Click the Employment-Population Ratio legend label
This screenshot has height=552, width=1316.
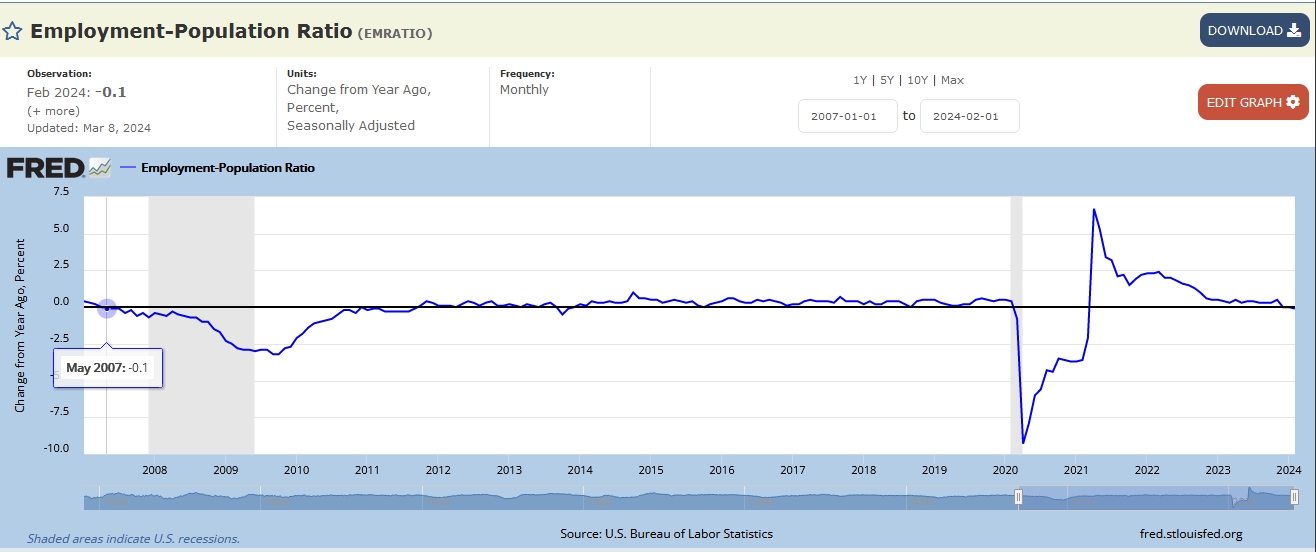pyautogui.click(x=228, y=168)
